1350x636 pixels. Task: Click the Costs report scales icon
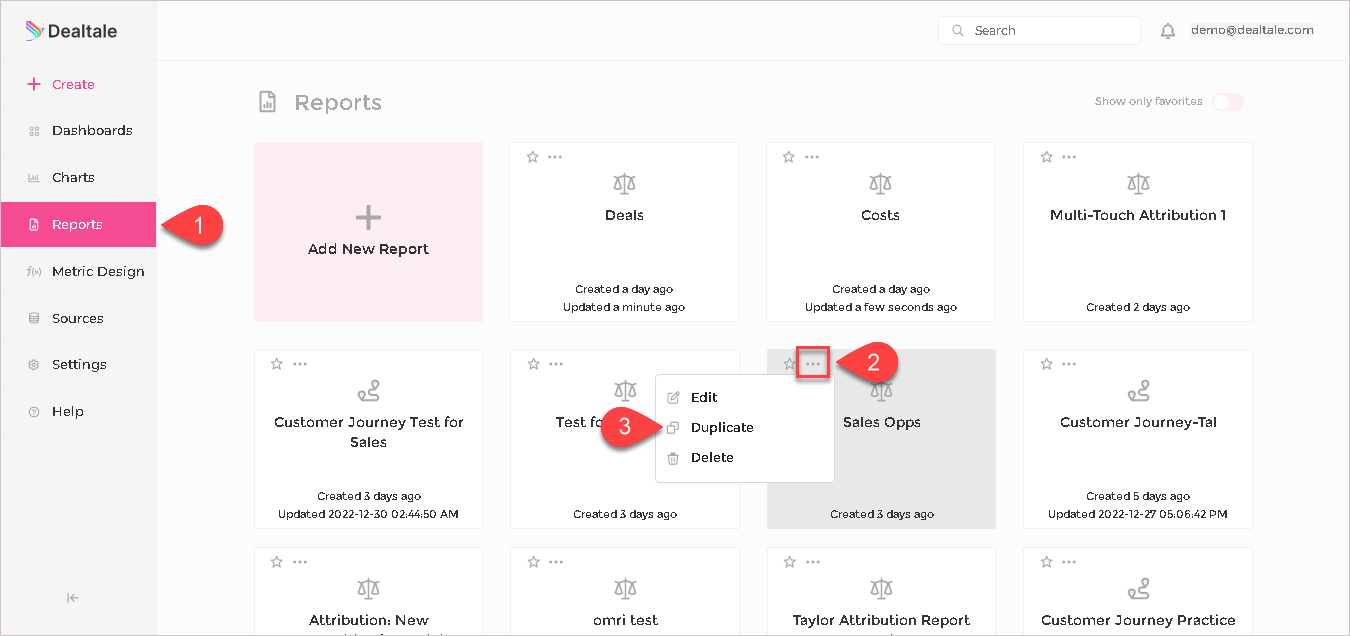click(x=880, y=183)
